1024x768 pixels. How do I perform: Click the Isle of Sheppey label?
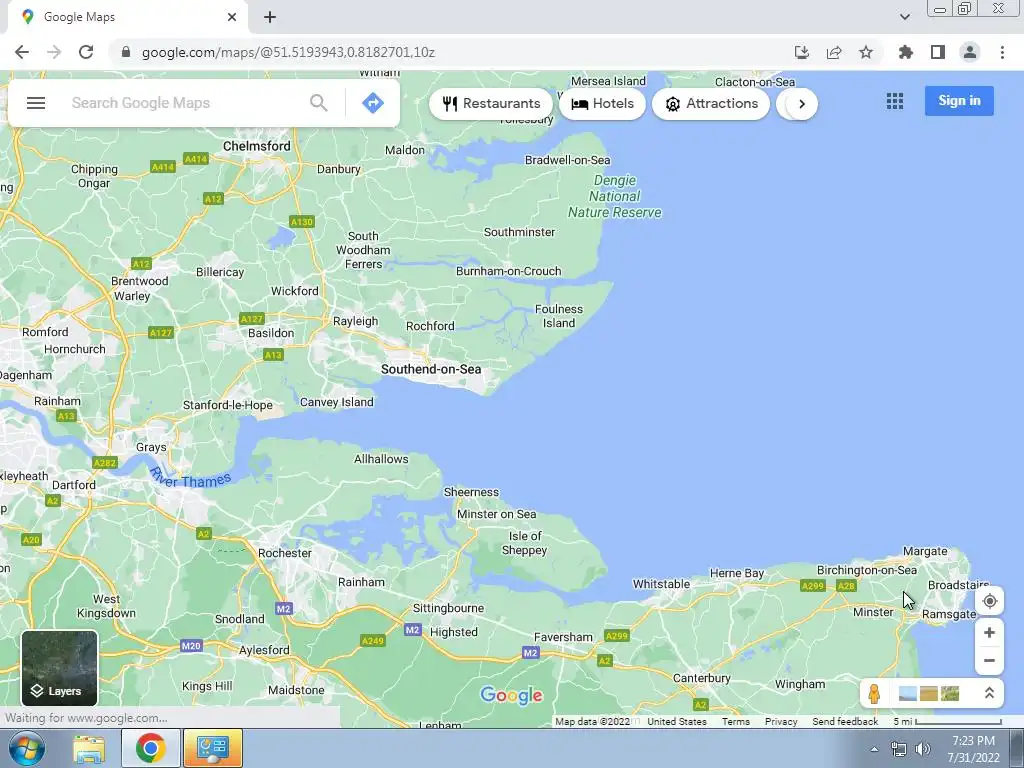pos(524,543)
